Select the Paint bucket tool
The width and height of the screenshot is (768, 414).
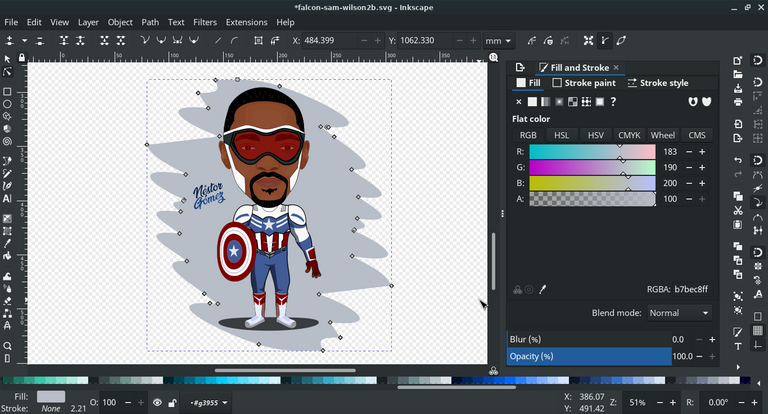(x=7, y=256)
